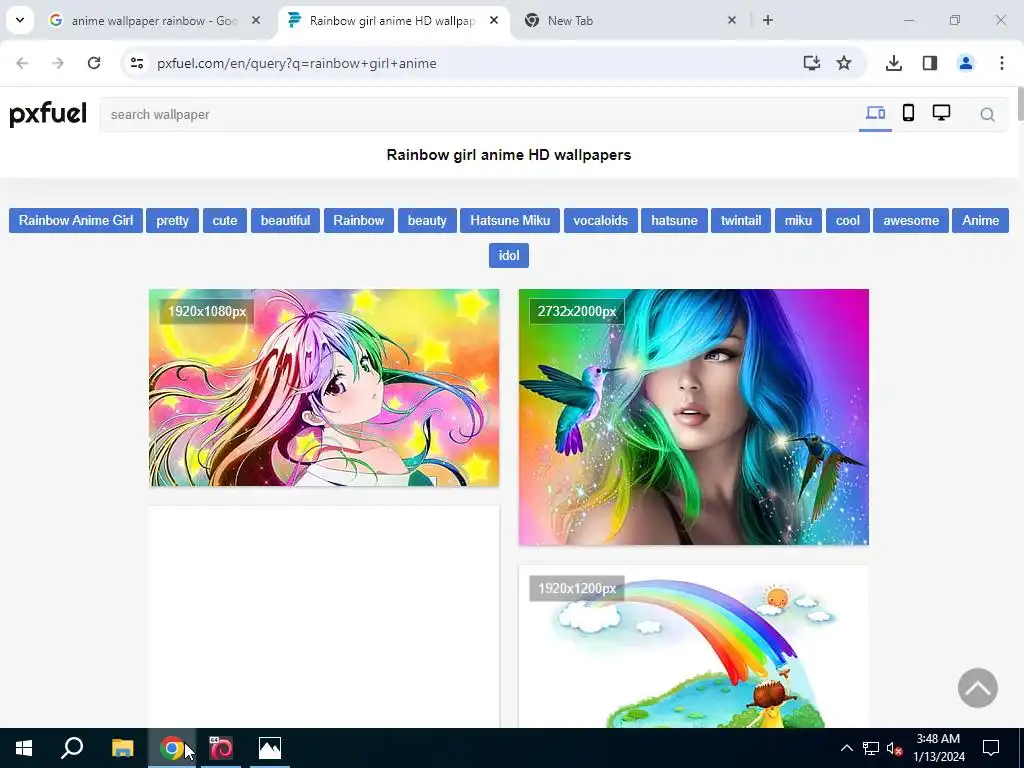The width and height of the screenshot is (1024, 768).
Task: Click the network tray icon
Action: 871,748
